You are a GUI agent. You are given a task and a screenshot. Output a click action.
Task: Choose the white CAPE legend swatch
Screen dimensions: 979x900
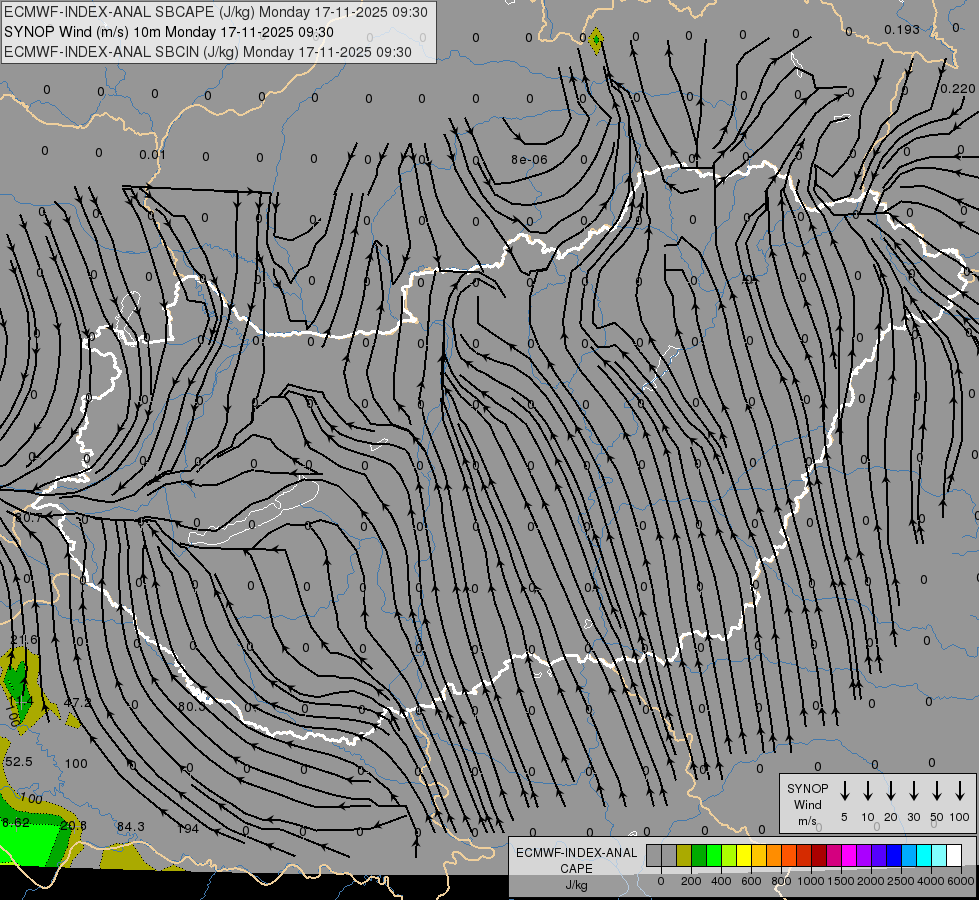[x=955, y=855]
